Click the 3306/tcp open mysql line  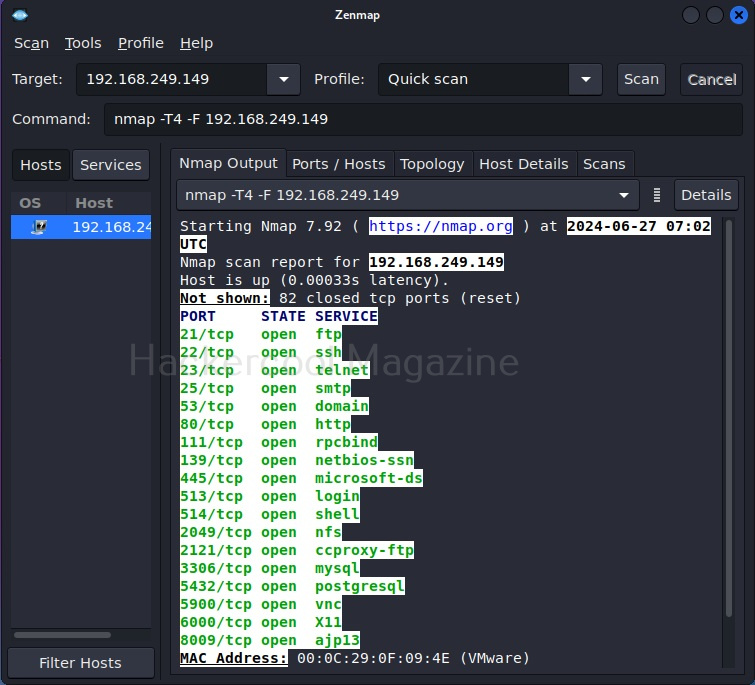tap(270, 569)
